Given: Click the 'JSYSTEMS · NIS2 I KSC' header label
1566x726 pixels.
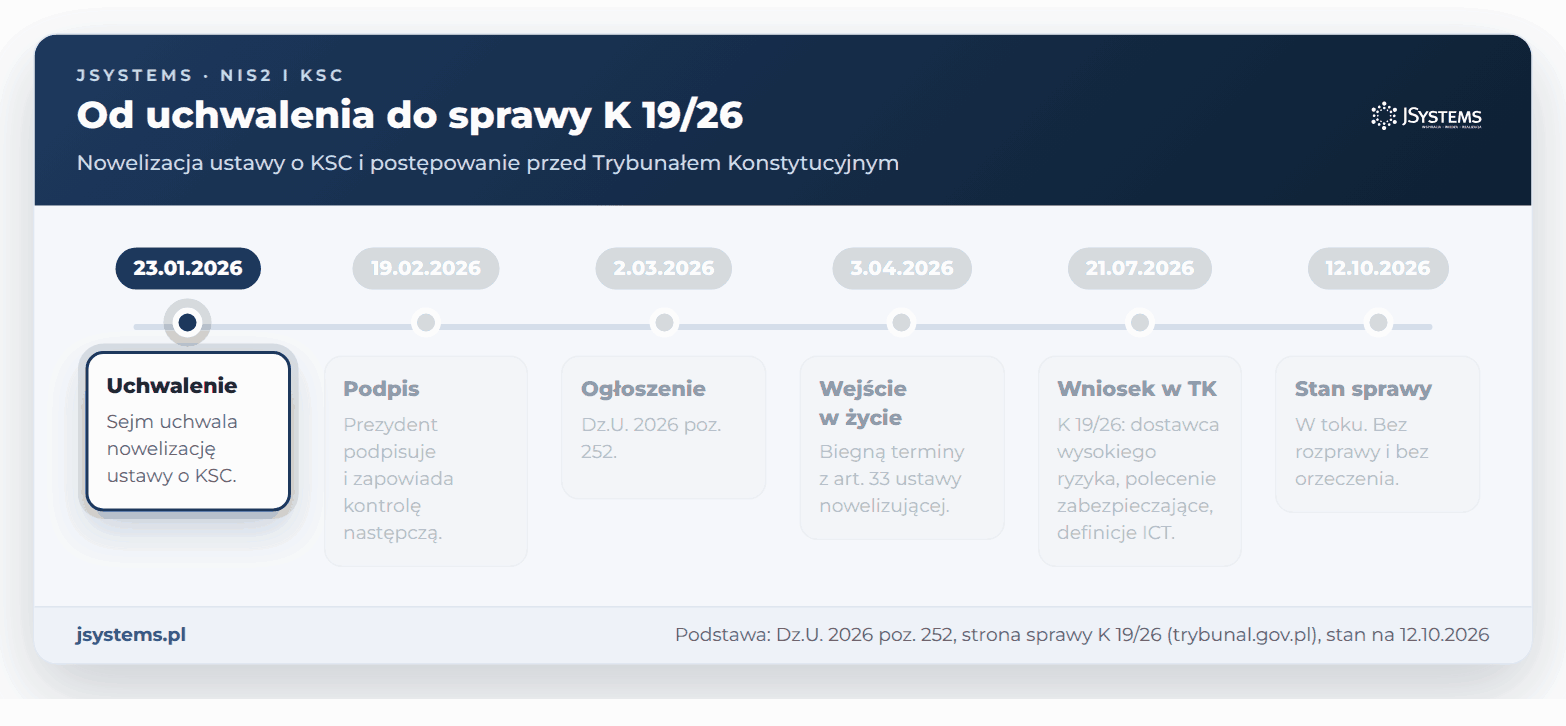Looking at the screenshot, I should (x=210, y=75).
